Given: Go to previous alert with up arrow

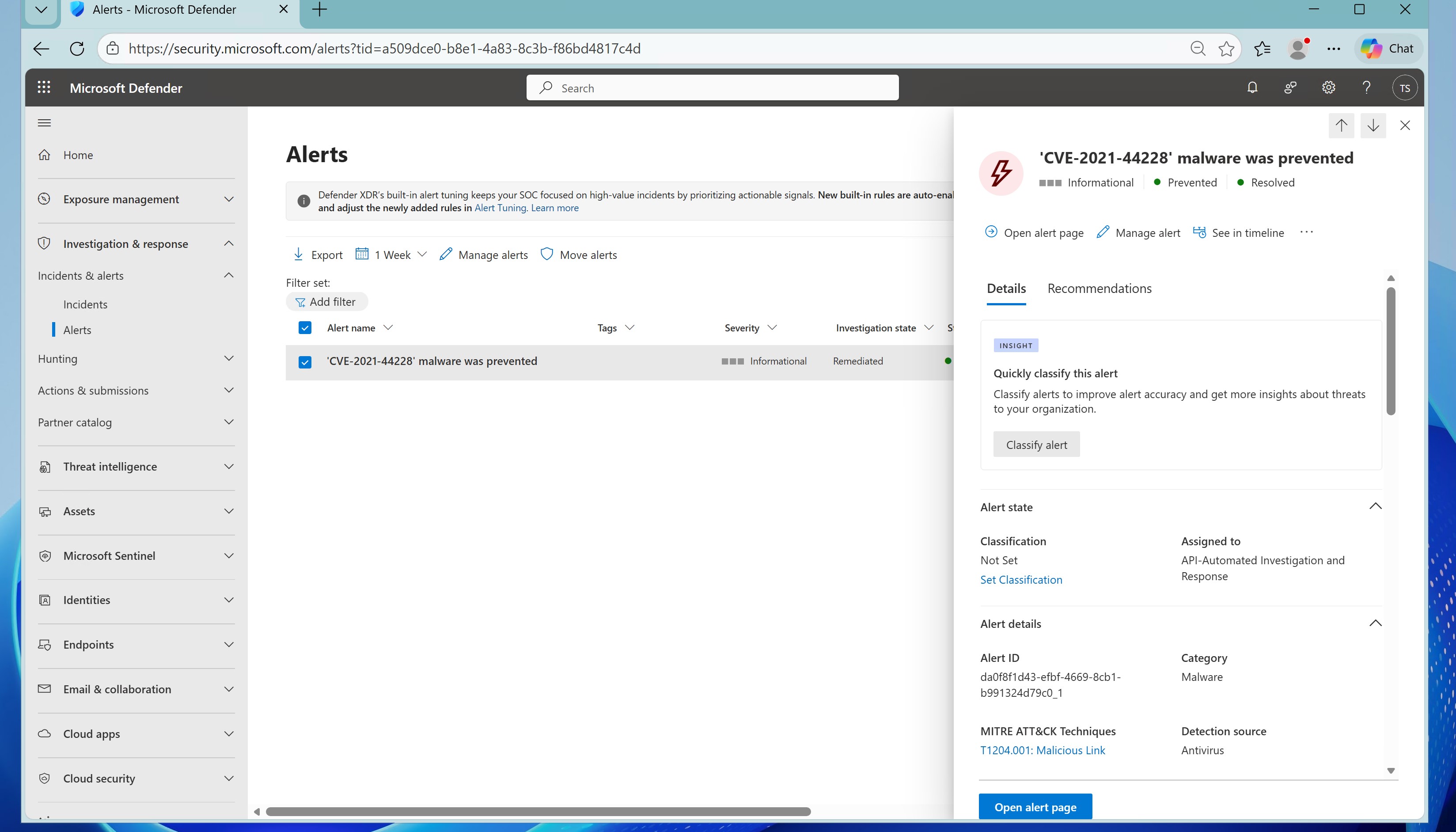Looking at the screenshot, I should click(x=1341, y=125).
